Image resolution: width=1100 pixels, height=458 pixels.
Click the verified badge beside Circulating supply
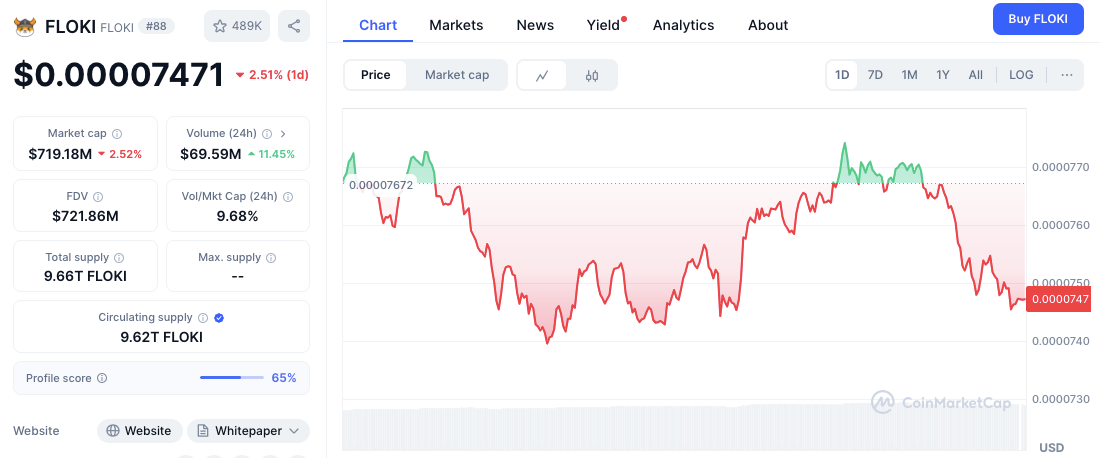click(x=219, y=318)
